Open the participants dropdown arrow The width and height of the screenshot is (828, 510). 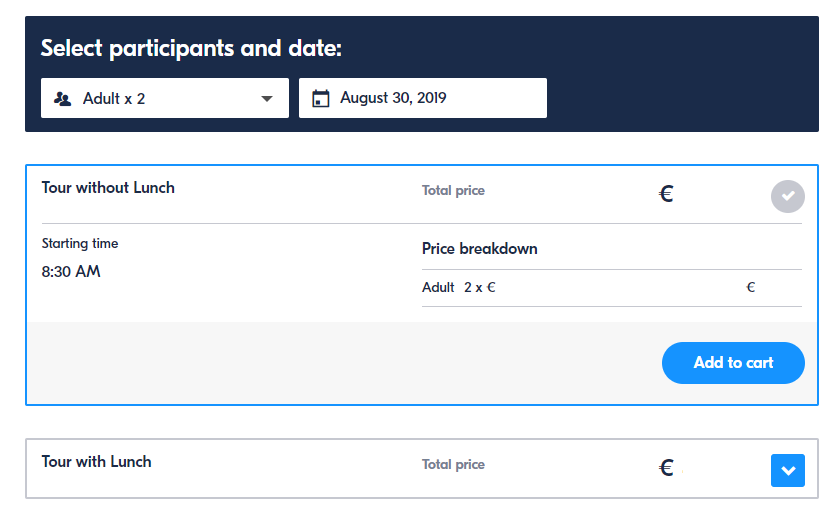tap(267, 99)
